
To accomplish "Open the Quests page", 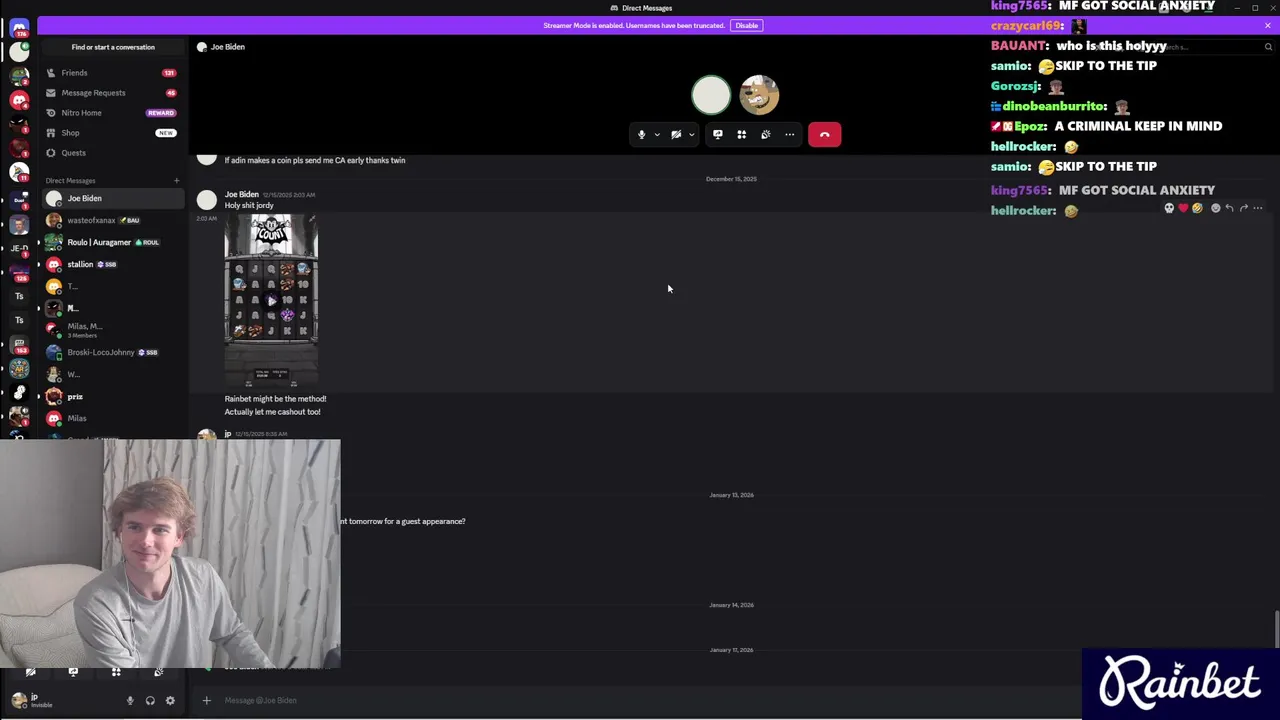I will tap(112, 153).
